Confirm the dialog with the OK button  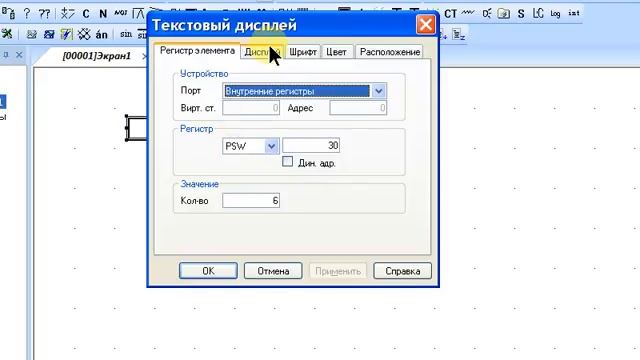click(x=208, y=271)
